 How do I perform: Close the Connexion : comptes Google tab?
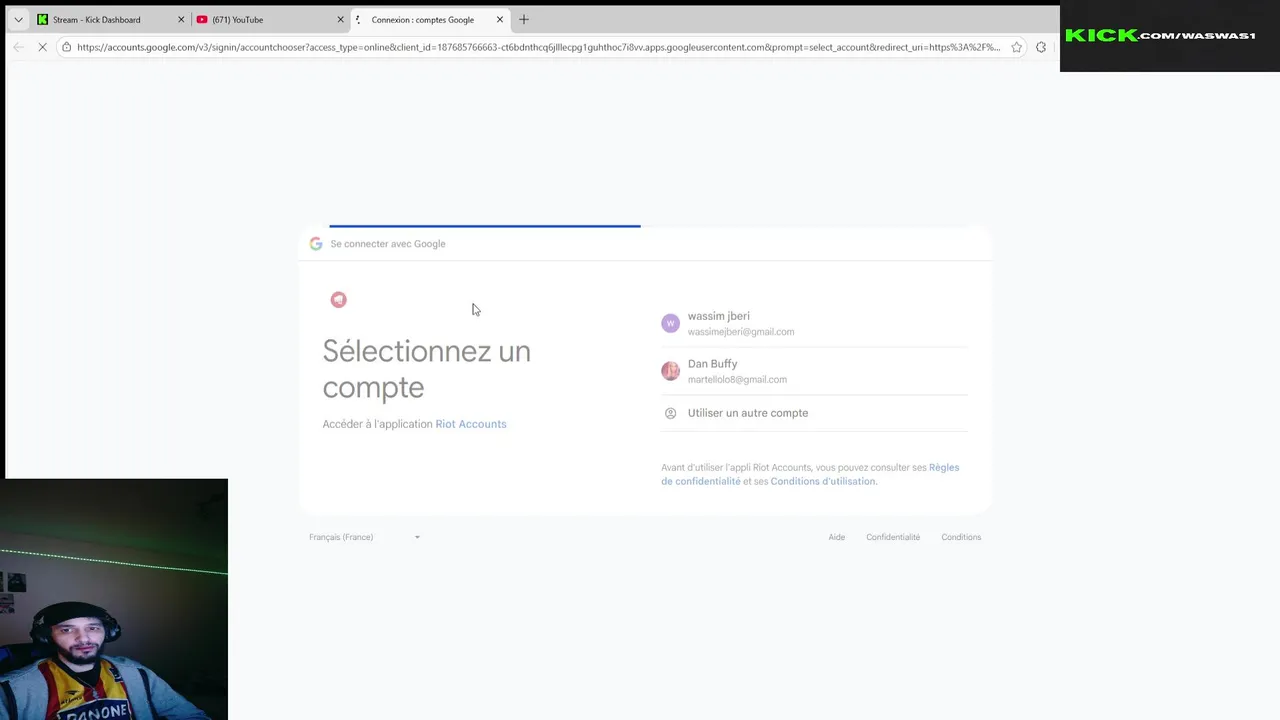click(x=500, y=19)
